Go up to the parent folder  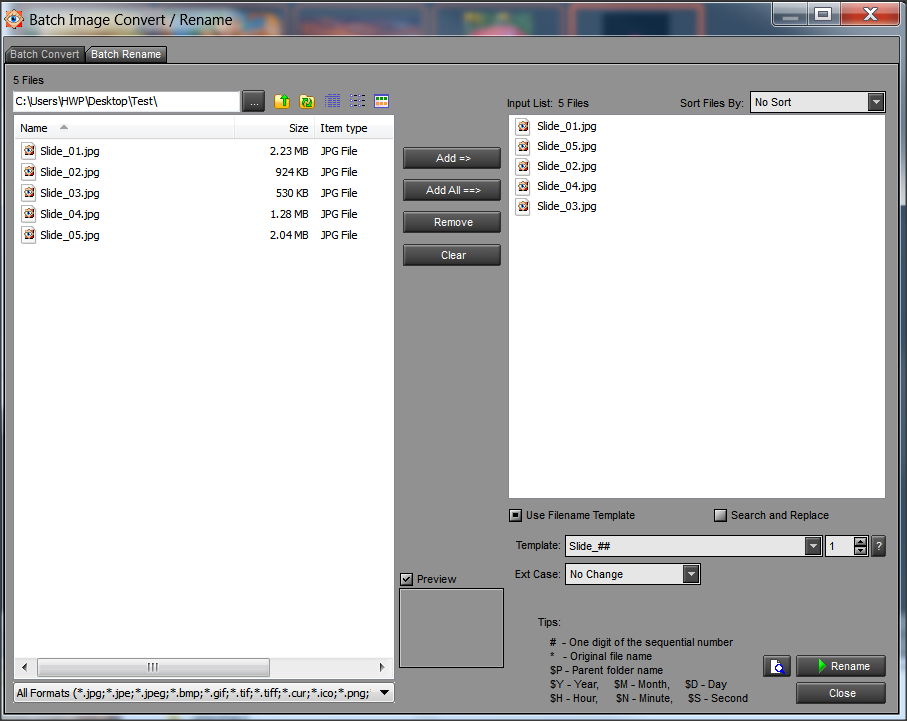click(x=282, y=101)
